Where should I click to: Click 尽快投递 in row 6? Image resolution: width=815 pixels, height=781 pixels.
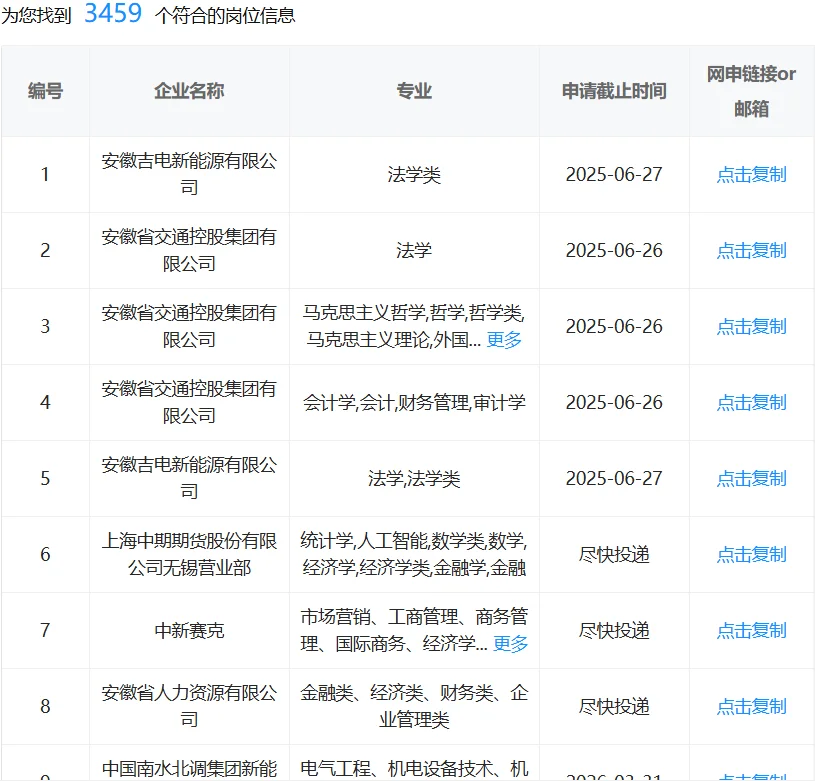tap(614, 554)
